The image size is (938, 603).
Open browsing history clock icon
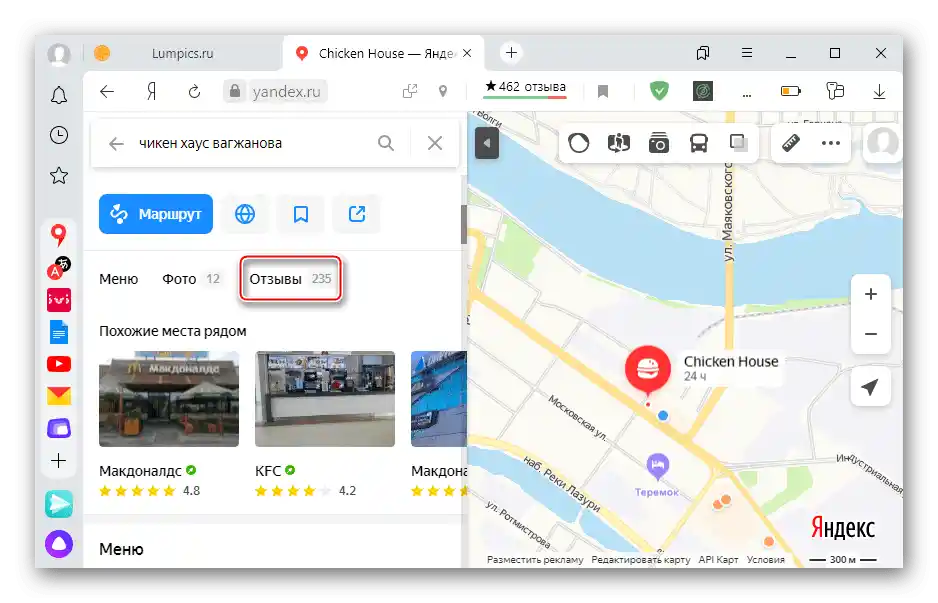pyautogui.click(x=59, y=135)
